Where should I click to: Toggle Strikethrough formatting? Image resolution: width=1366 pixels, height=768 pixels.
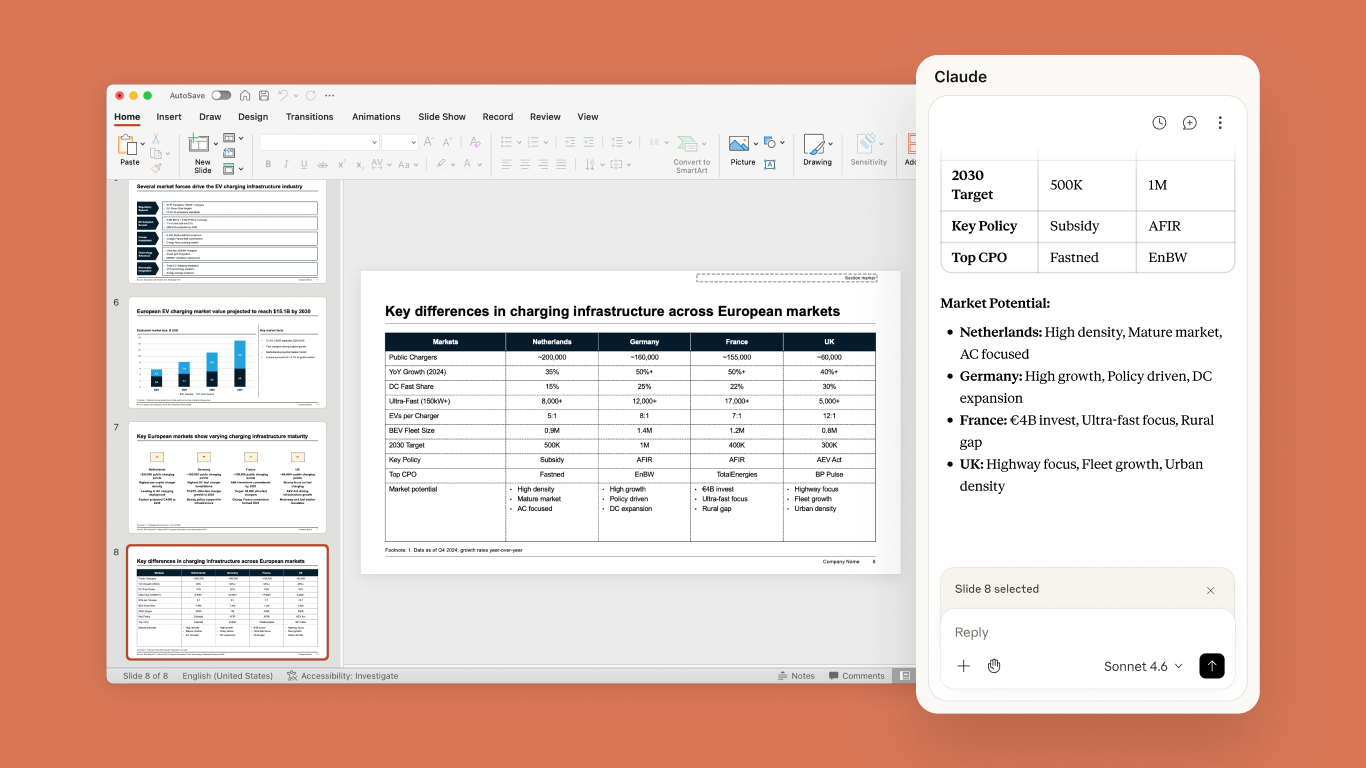pyautogui.click(x=322, y=164)
